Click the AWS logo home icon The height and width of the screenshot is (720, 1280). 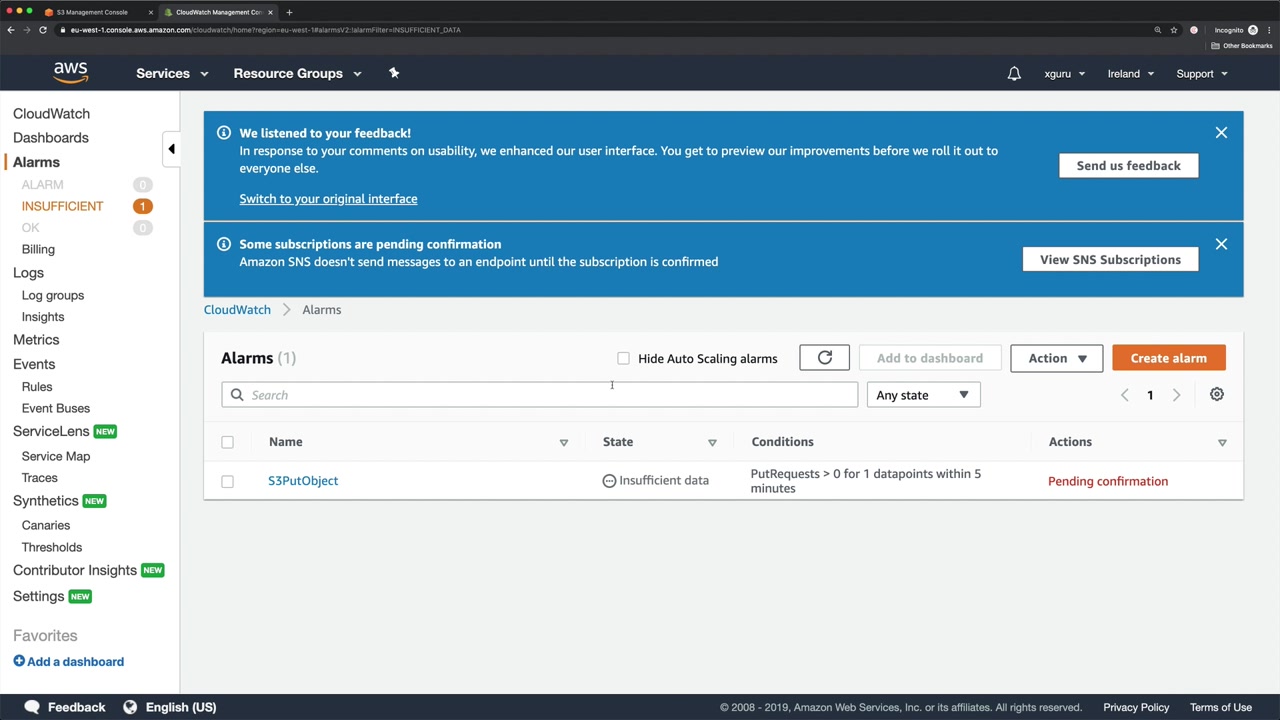[71, 73]
